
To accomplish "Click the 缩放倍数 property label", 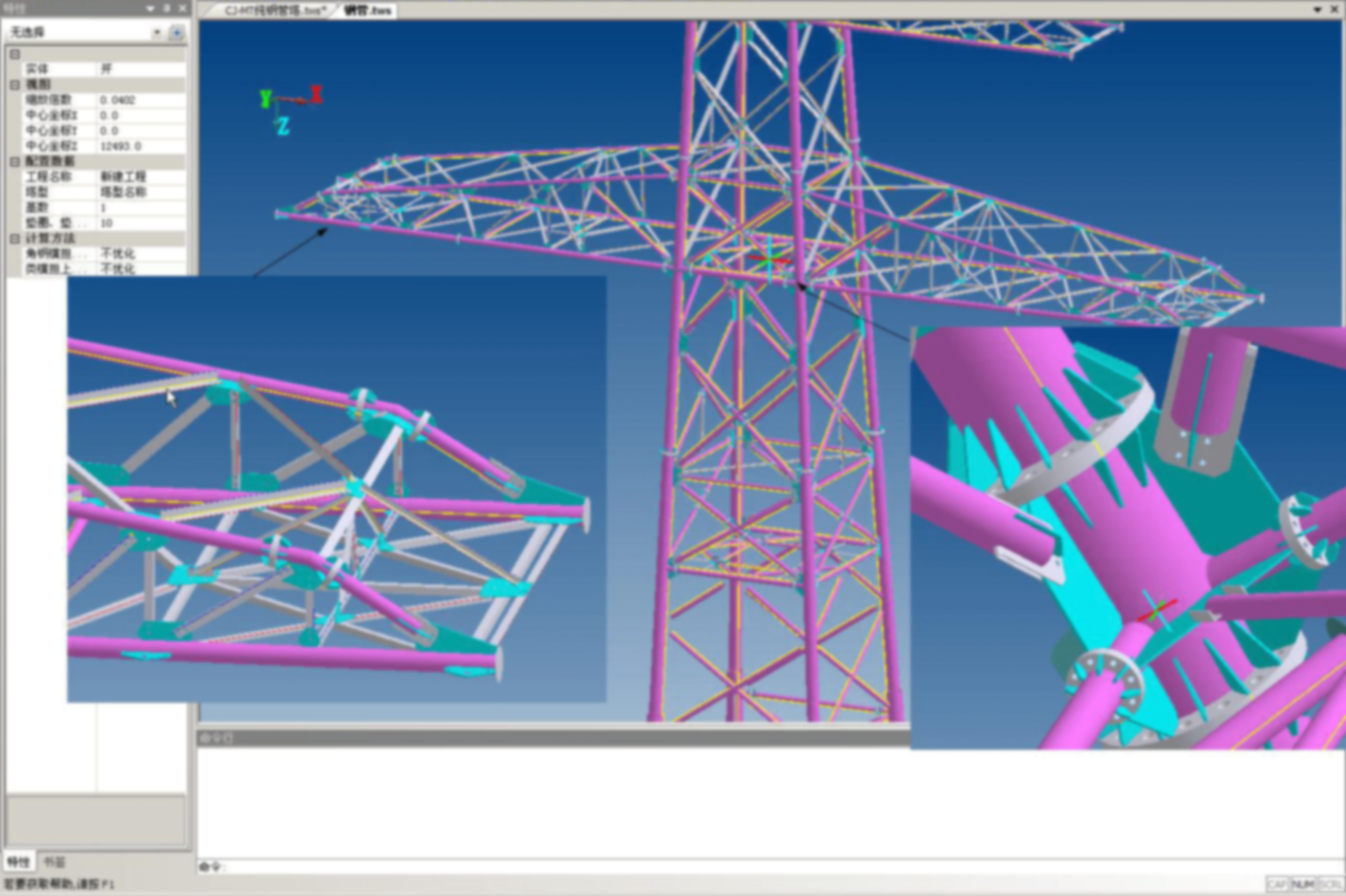I will point(48,100).
